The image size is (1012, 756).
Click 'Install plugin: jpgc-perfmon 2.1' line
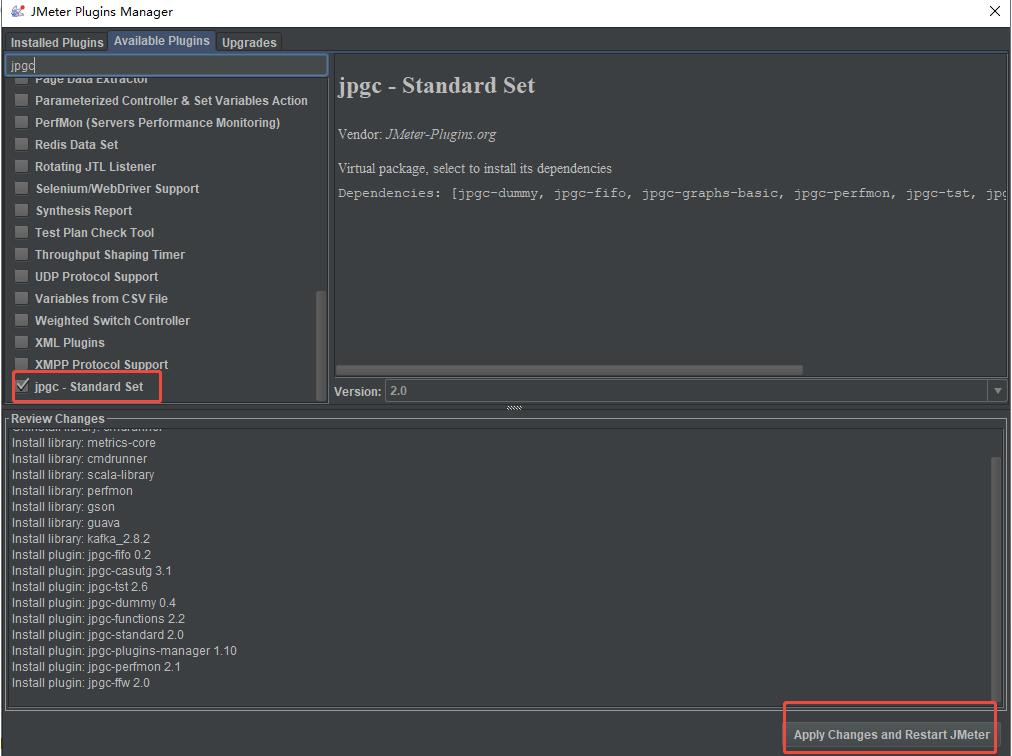coord(96,667)
